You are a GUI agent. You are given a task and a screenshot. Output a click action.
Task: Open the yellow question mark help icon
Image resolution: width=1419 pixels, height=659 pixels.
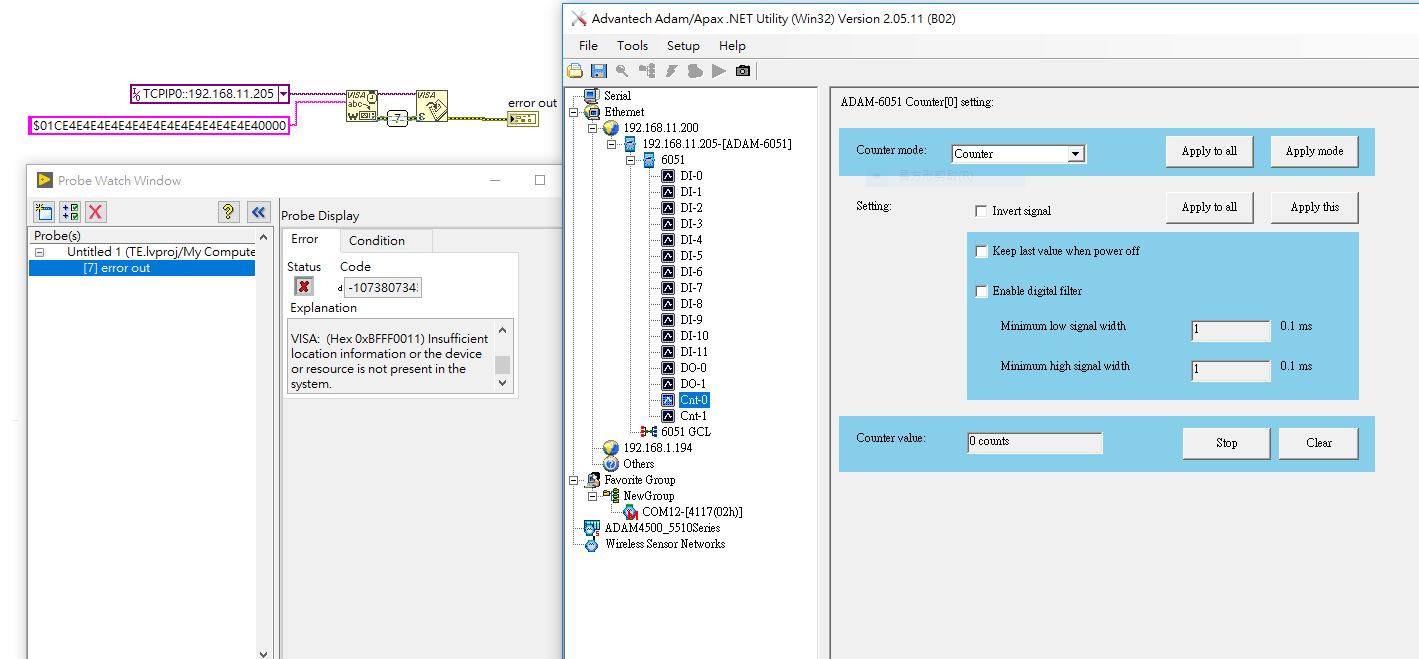(x=229, y=211)
